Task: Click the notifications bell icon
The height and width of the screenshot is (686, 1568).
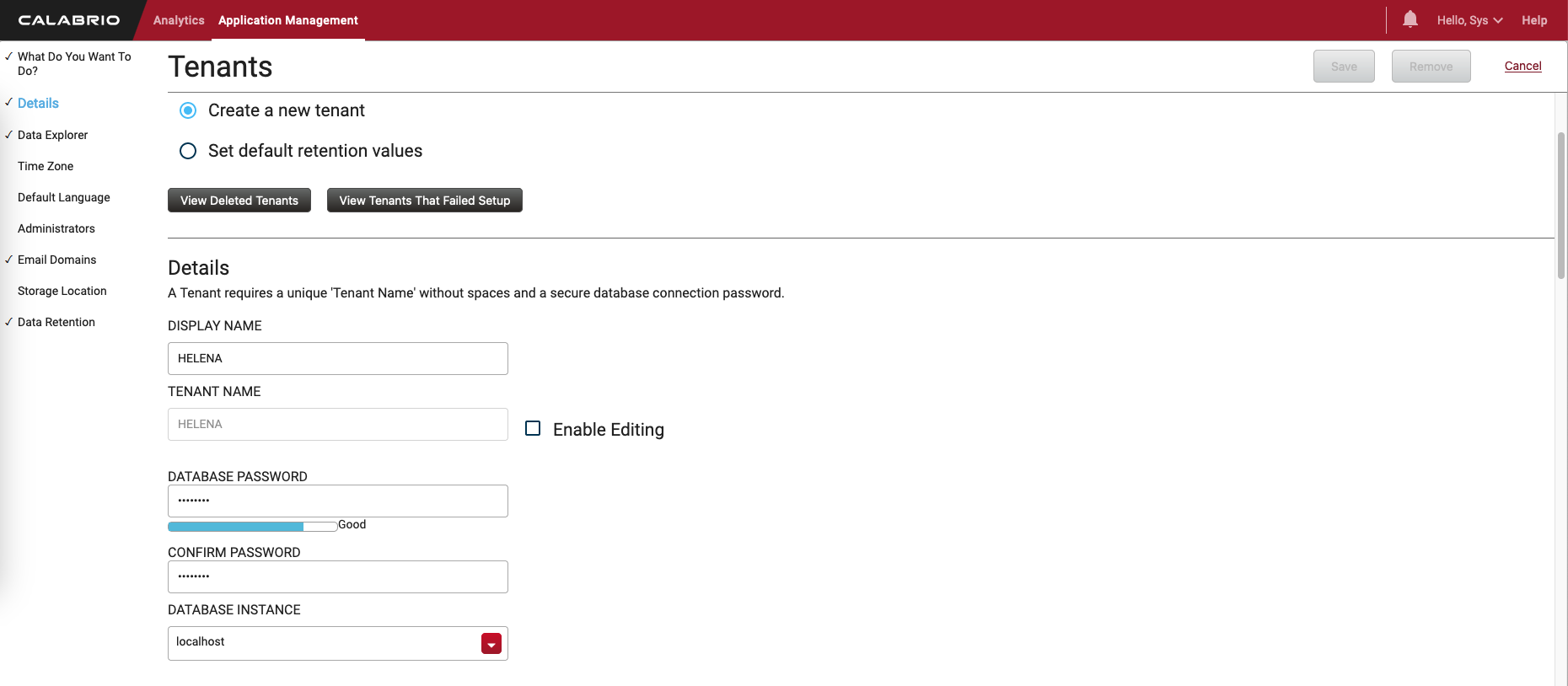Action: coord(1410,19)
